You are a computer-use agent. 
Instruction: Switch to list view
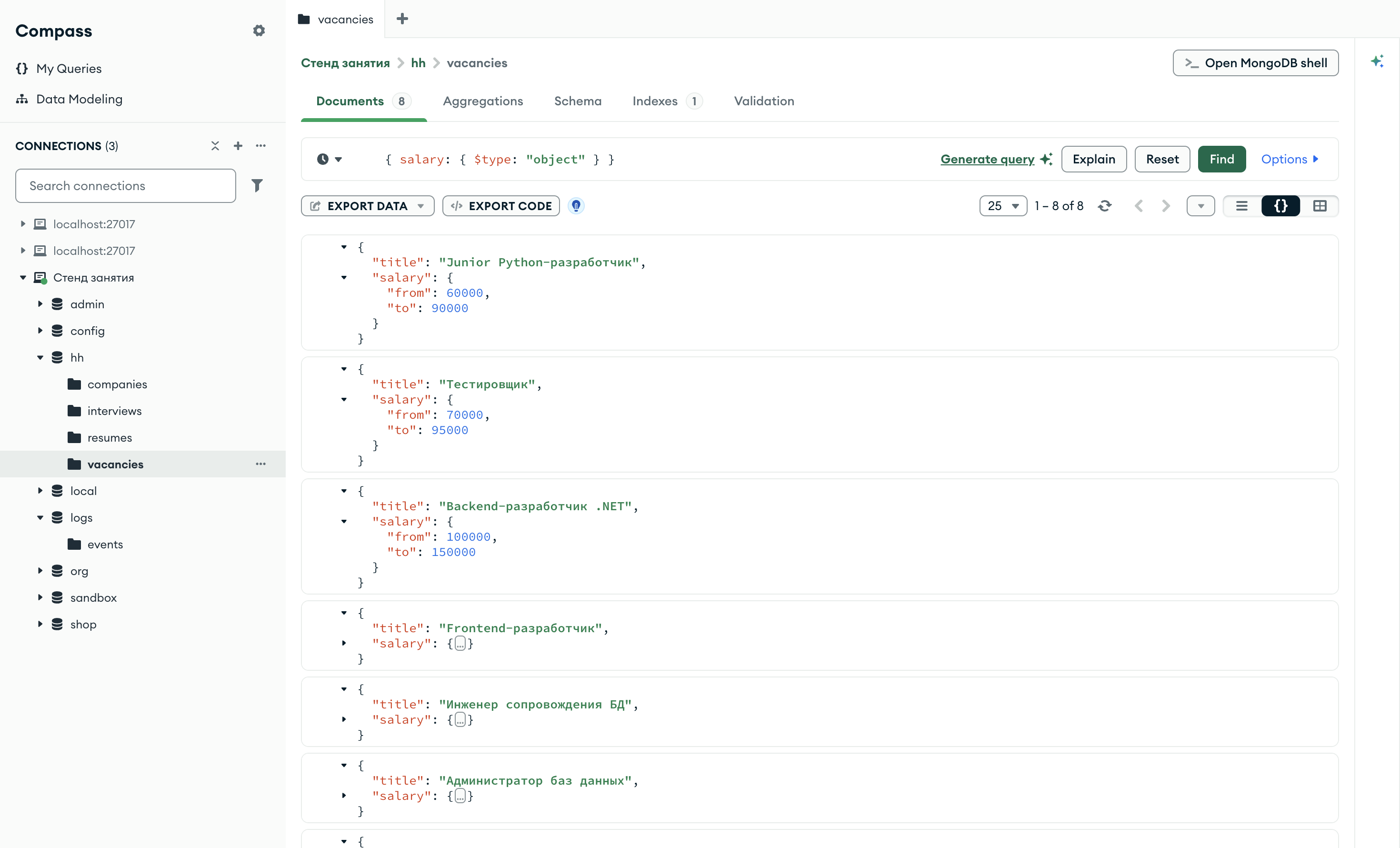pos(1242,206)
